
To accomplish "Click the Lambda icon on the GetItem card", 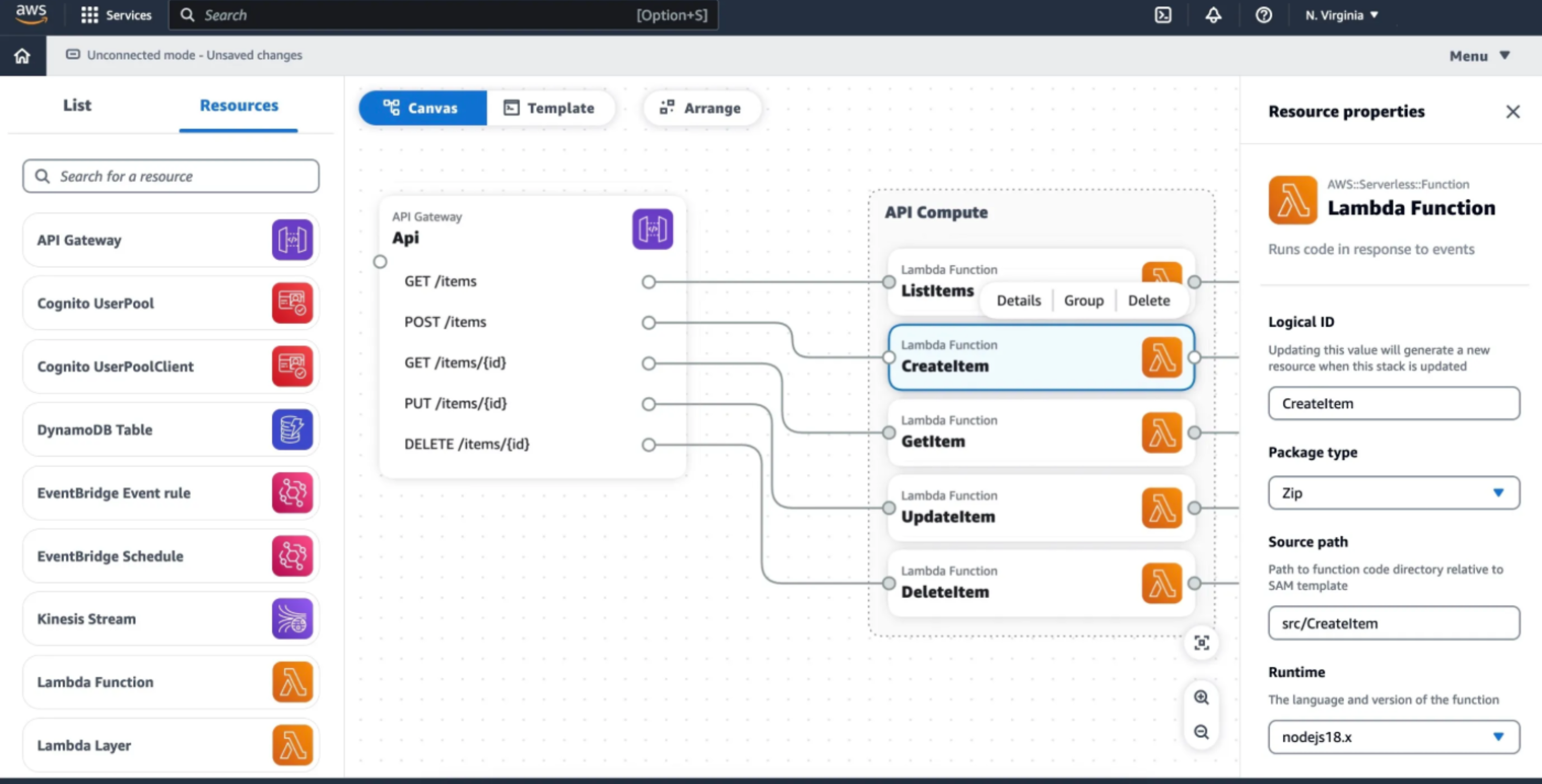I will [x=1162, y=433].
